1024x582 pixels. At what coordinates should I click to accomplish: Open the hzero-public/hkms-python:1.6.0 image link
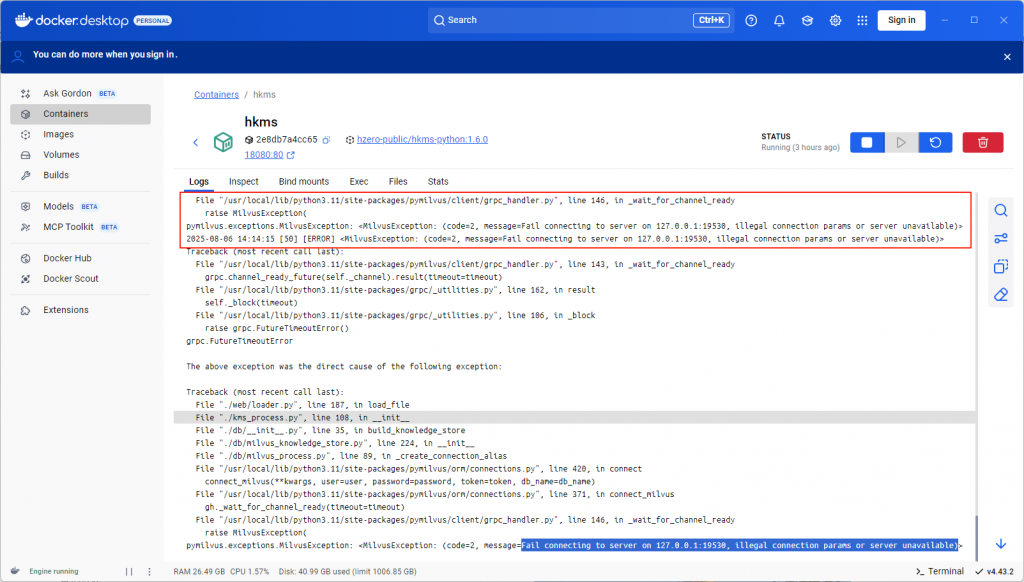click(x=422, y=140)
